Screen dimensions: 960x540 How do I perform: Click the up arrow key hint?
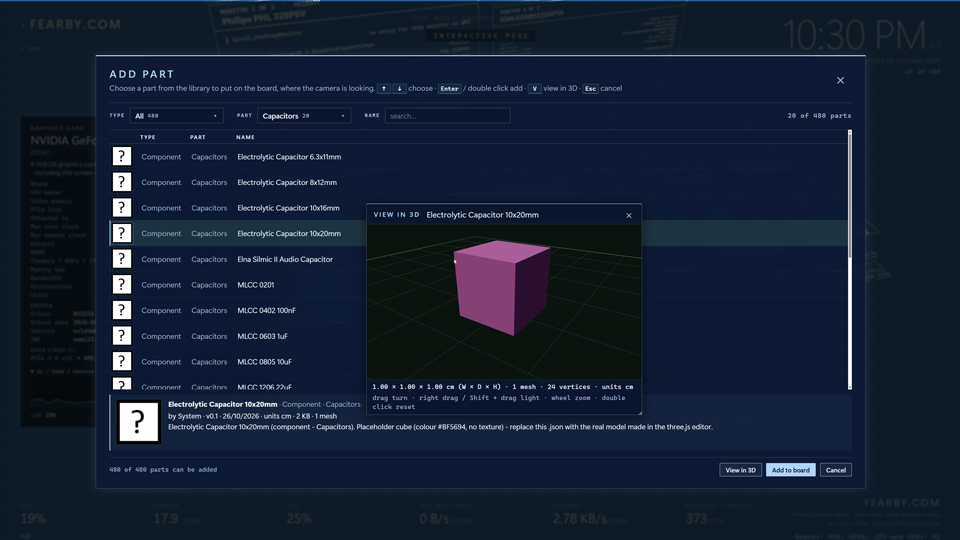click(x=384, y=89)
